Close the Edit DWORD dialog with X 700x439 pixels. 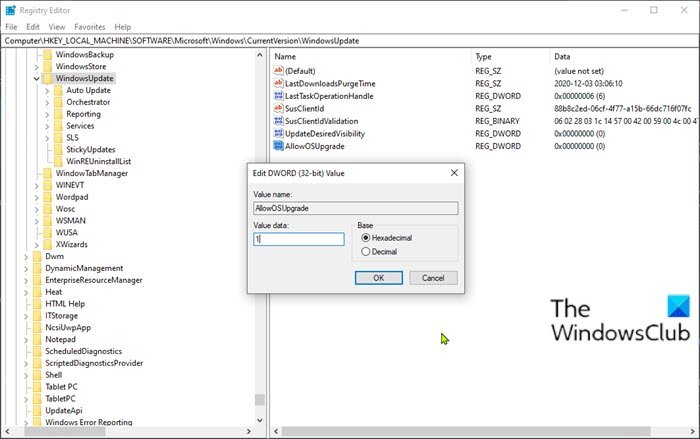(x=454, y=173)
